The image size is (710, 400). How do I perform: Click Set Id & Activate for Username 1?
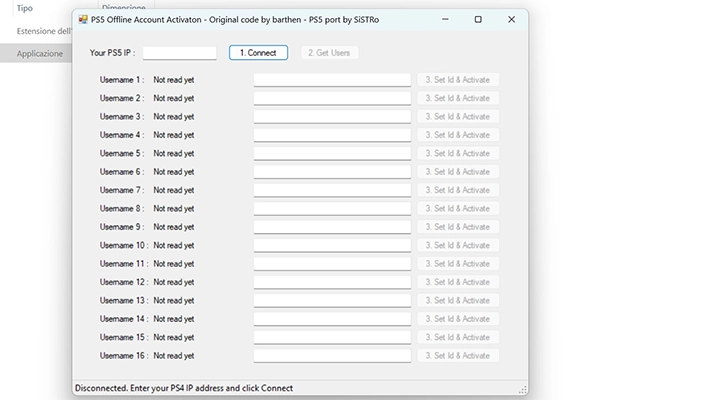(458, 80)
